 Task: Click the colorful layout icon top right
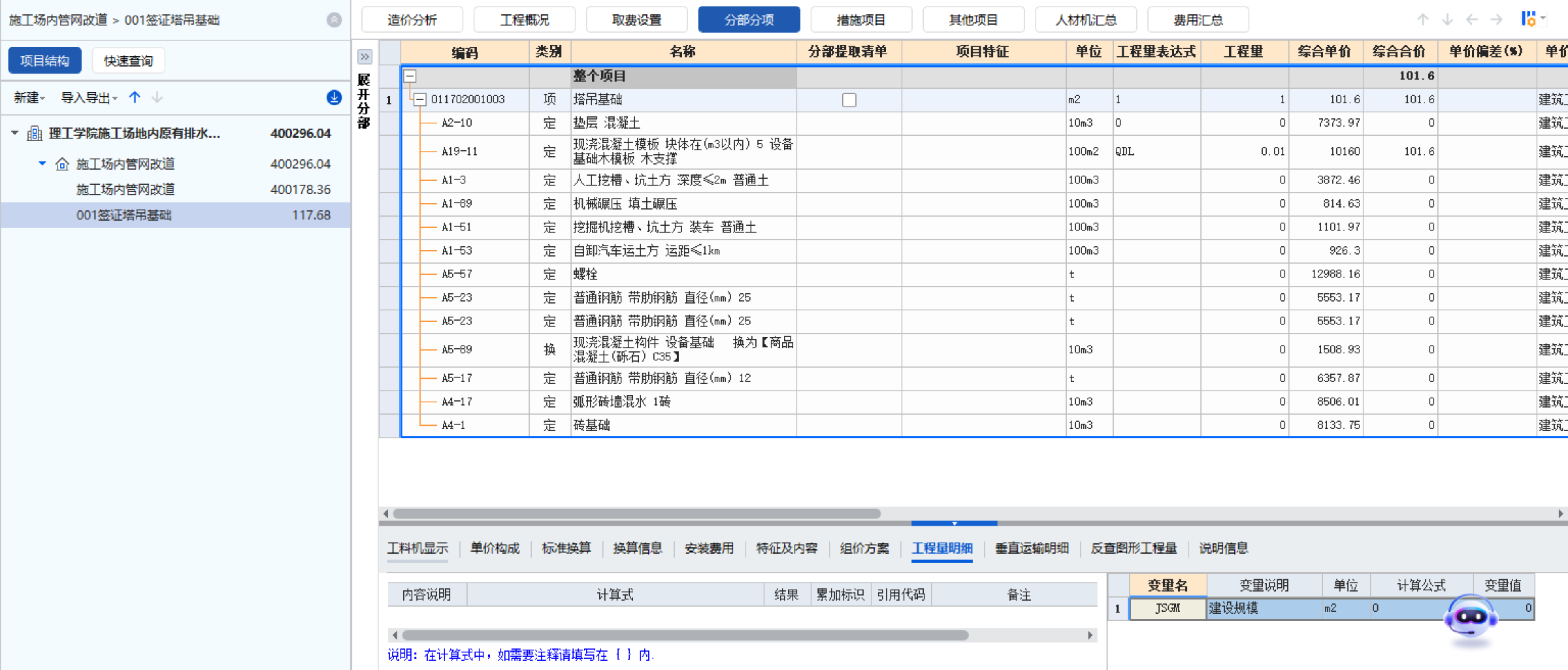[1528, 19]
